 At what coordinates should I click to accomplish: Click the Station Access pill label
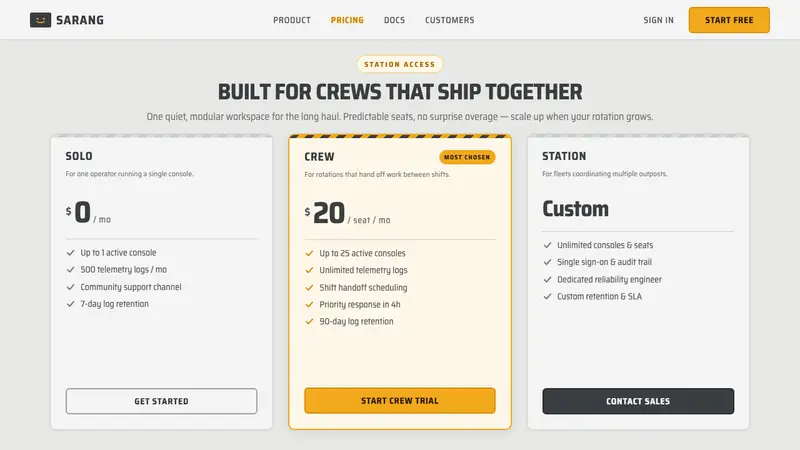coord(399,64)
